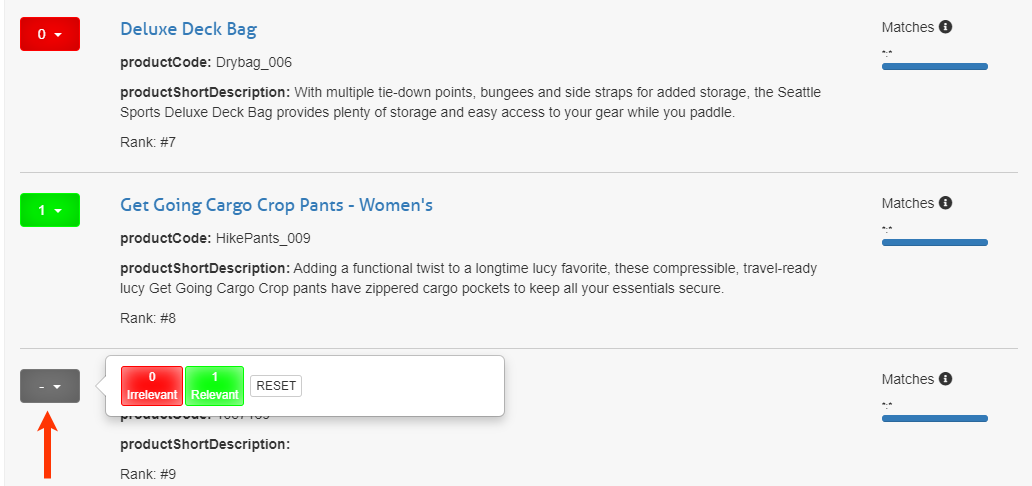Click the Matches info icon for the Rank #9 result
Image resolution: width=1032 pixels, height=486 pixels.
[x=946, y=379]
